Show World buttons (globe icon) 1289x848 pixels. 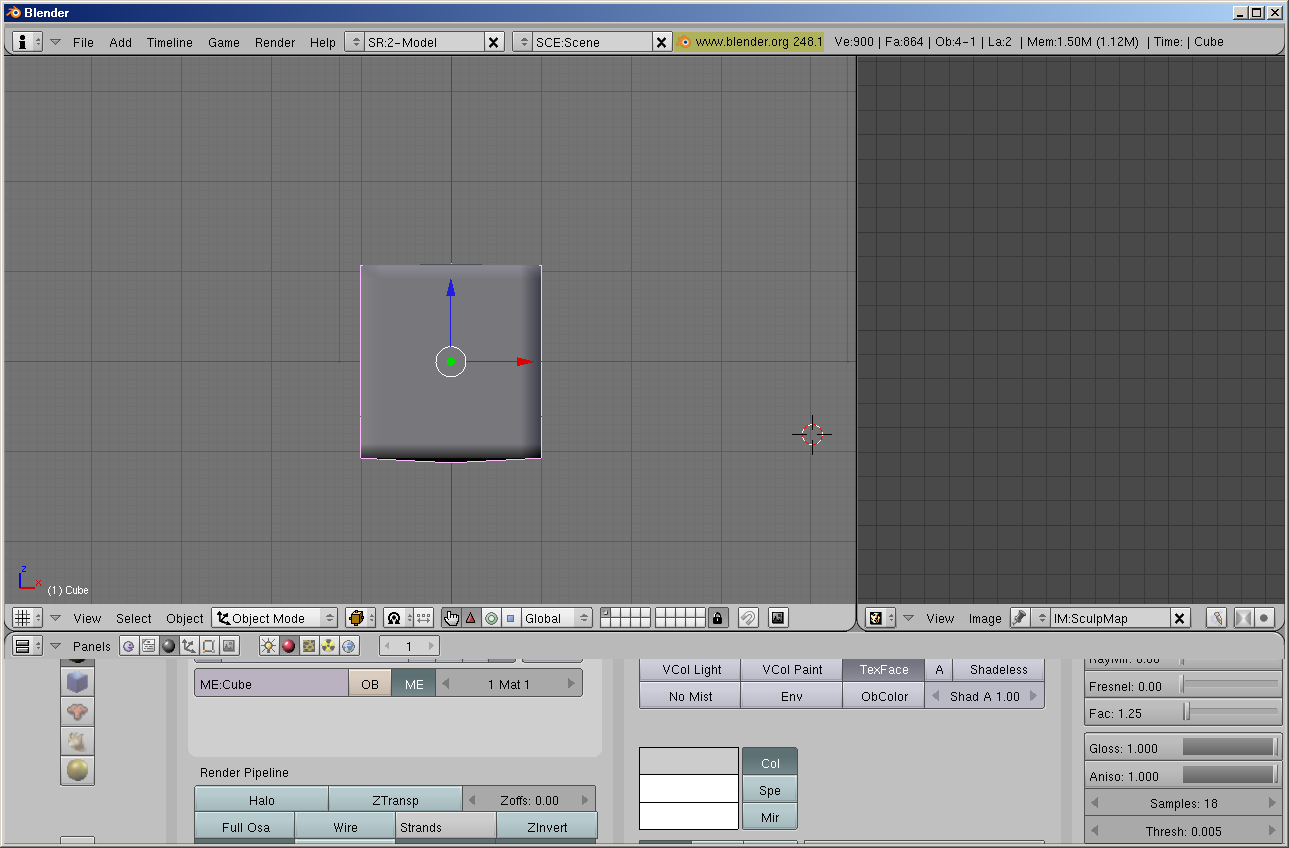349,646
